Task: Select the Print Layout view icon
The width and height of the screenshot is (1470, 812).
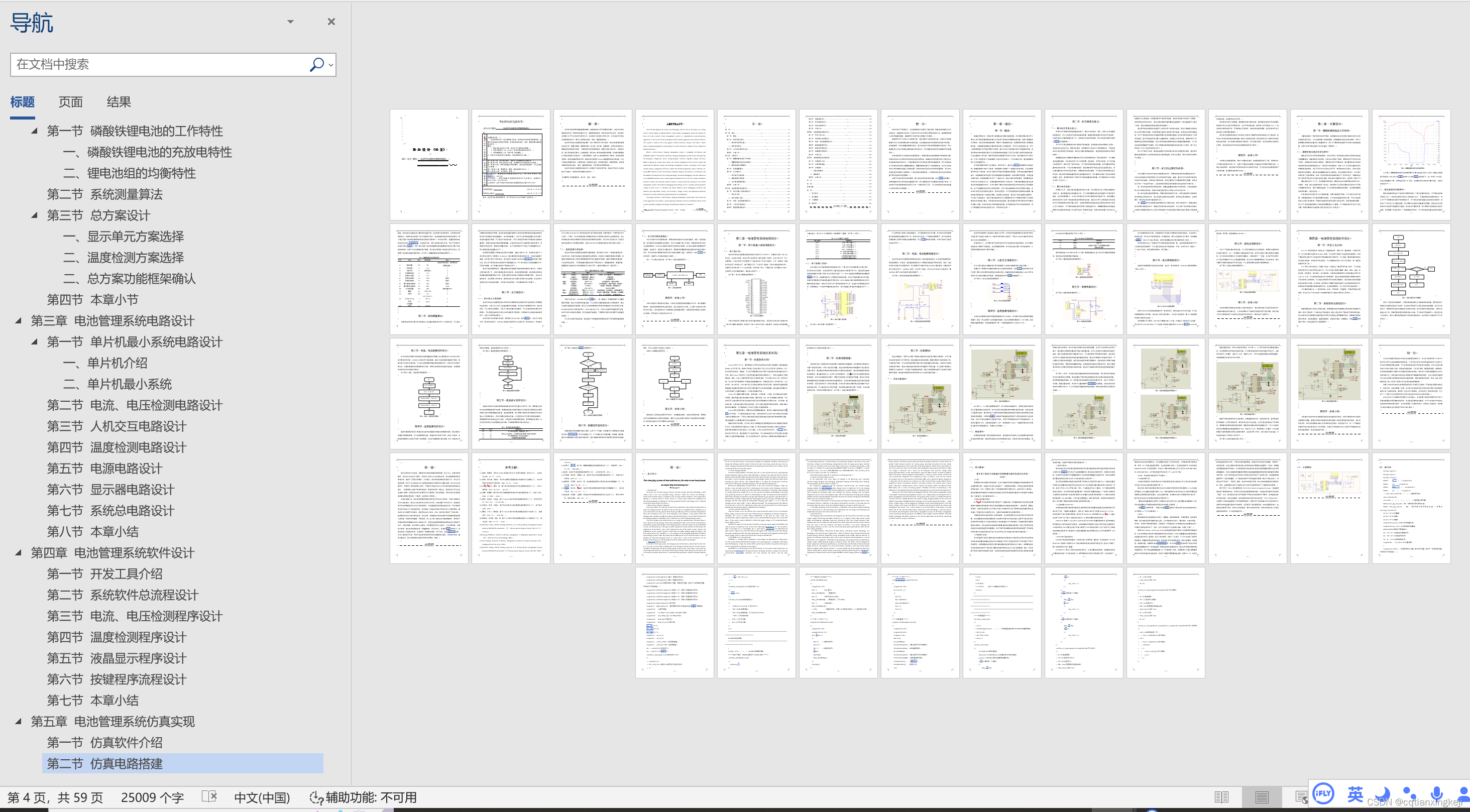Action: coord(1262,797)
